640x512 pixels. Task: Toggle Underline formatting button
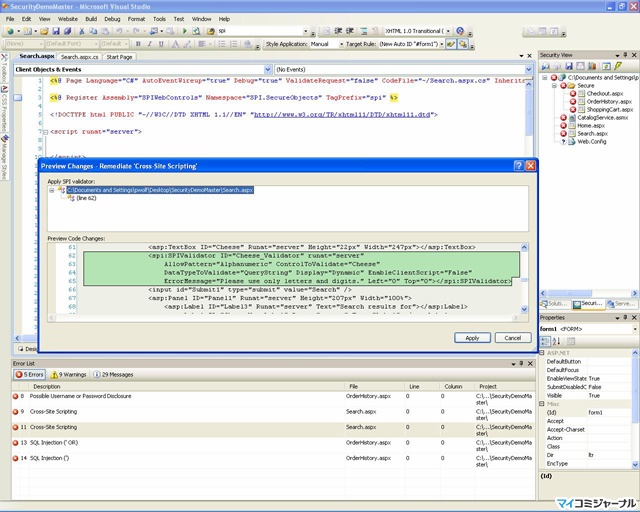click(161, 44)
